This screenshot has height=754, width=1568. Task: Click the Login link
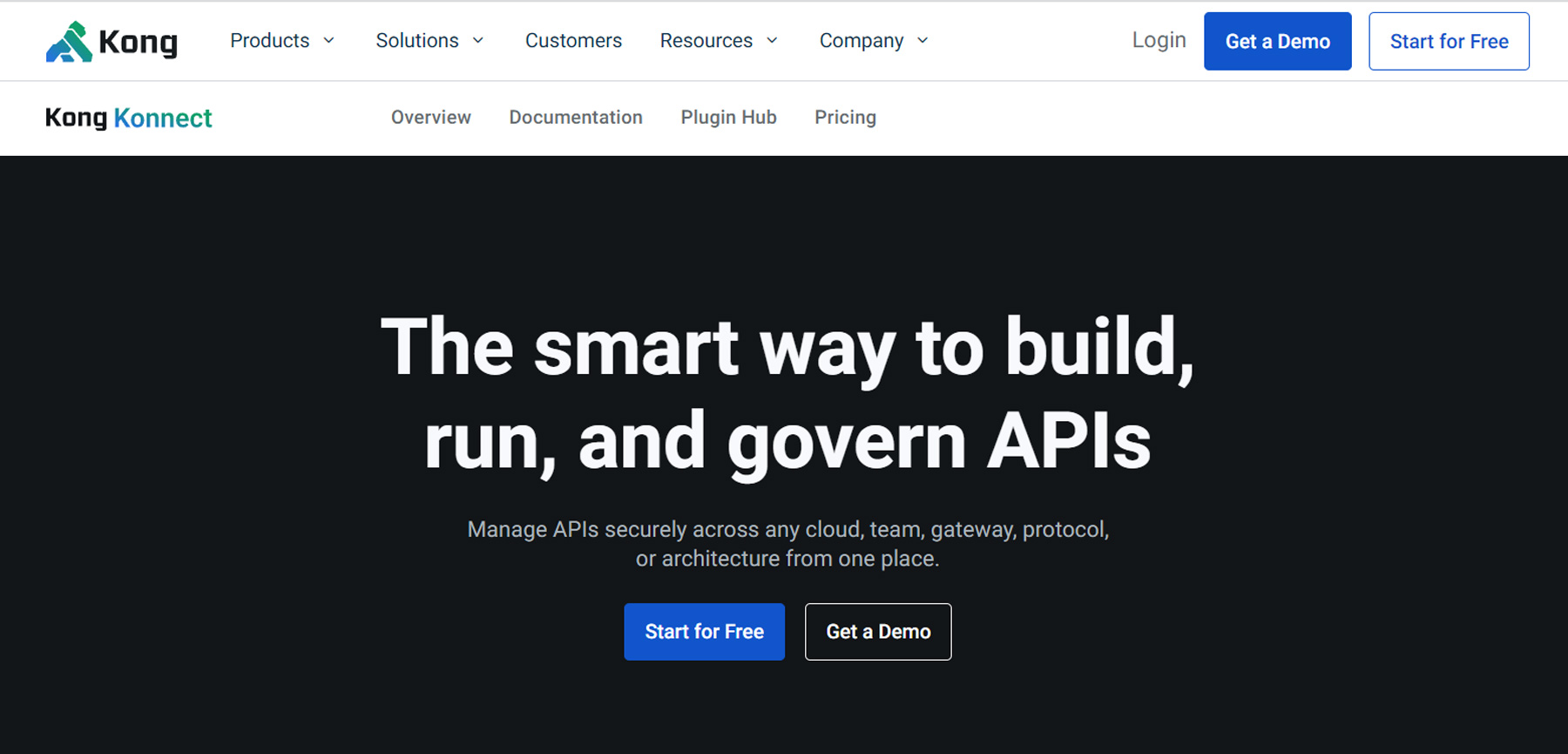click(x=1159, y=40)
